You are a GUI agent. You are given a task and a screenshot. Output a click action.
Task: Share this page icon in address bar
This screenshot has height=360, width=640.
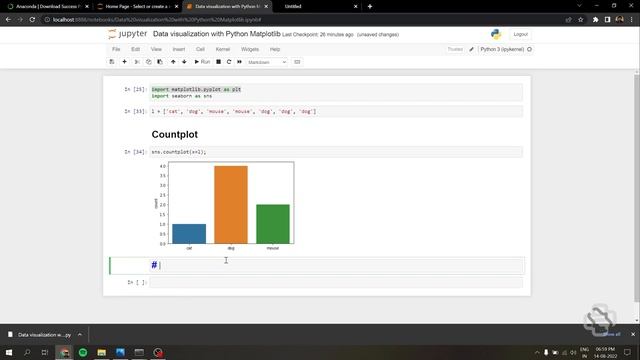click(x=568, y=20)
